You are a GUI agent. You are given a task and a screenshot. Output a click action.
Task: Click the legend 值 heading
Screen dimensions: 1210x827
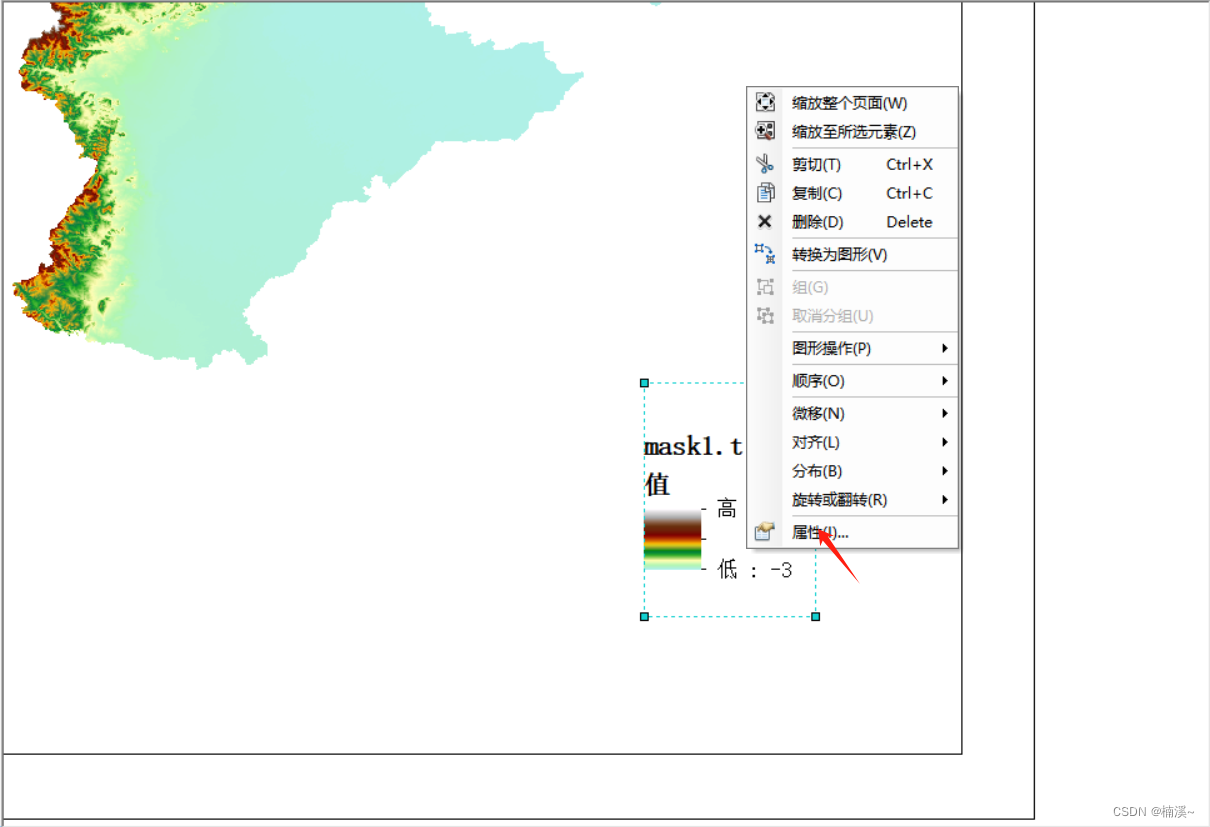[x=657, y=484]
